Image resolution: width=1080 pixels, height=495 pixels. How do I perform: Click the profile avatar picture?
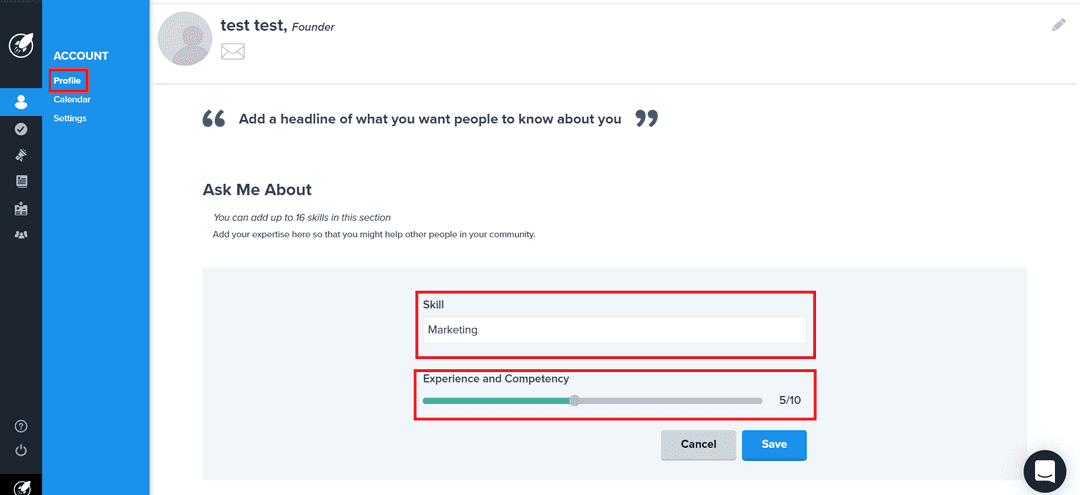pyautogui.click(x=185, y=39)
